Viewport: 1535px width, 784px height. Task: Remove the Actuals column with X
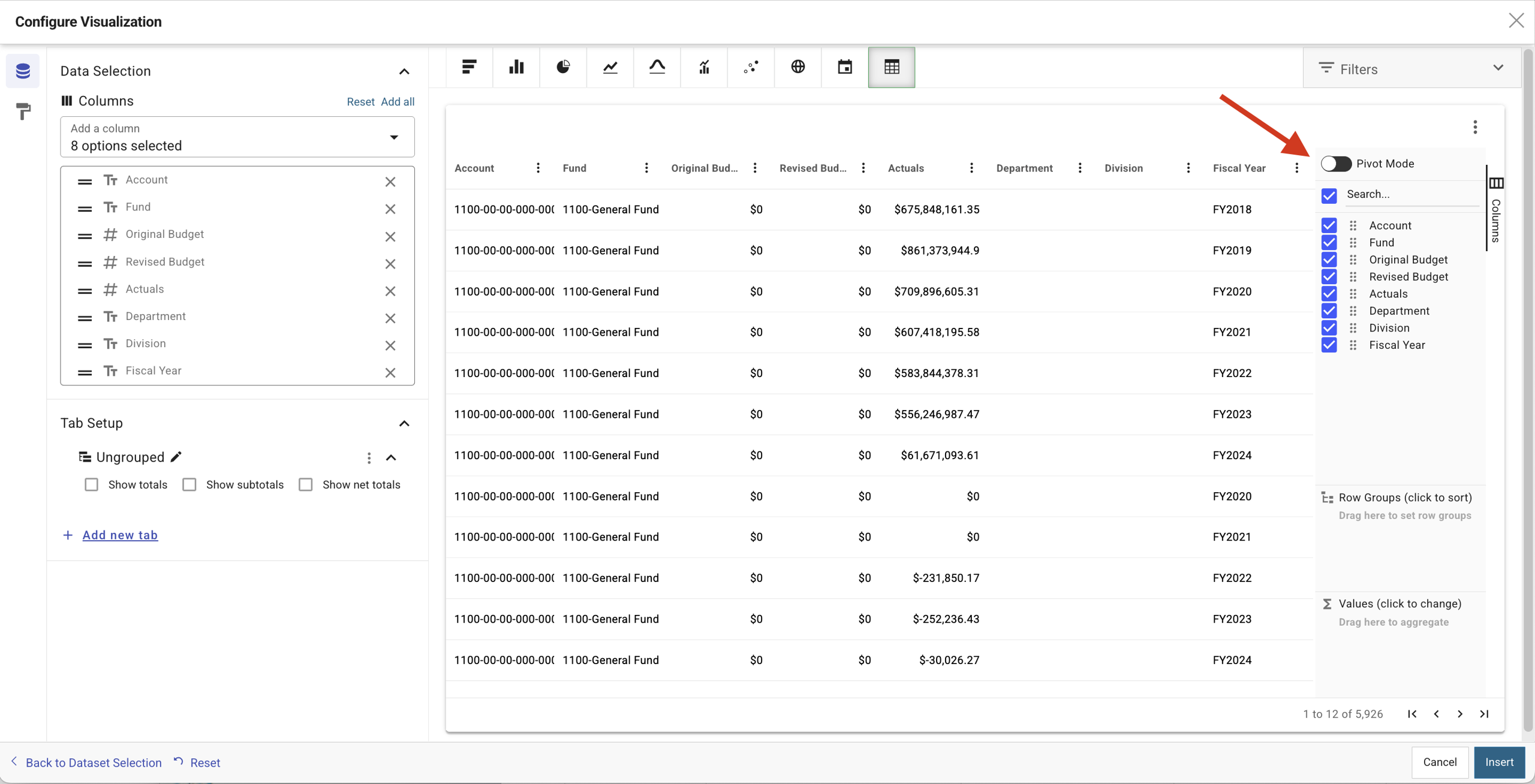[390, 291]
